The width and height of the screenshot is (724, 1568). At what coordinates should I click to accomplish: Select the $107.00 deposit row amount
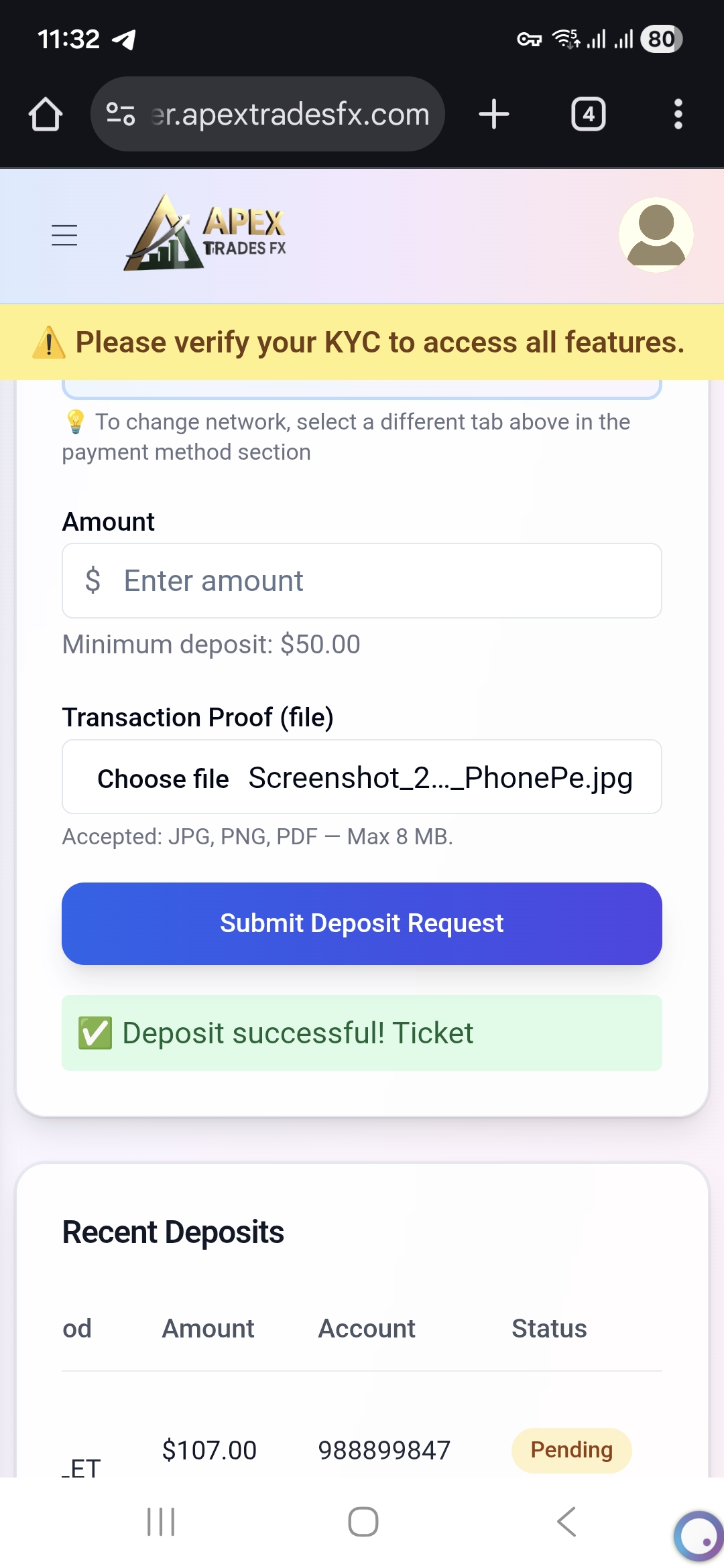tap(209, 1450)
